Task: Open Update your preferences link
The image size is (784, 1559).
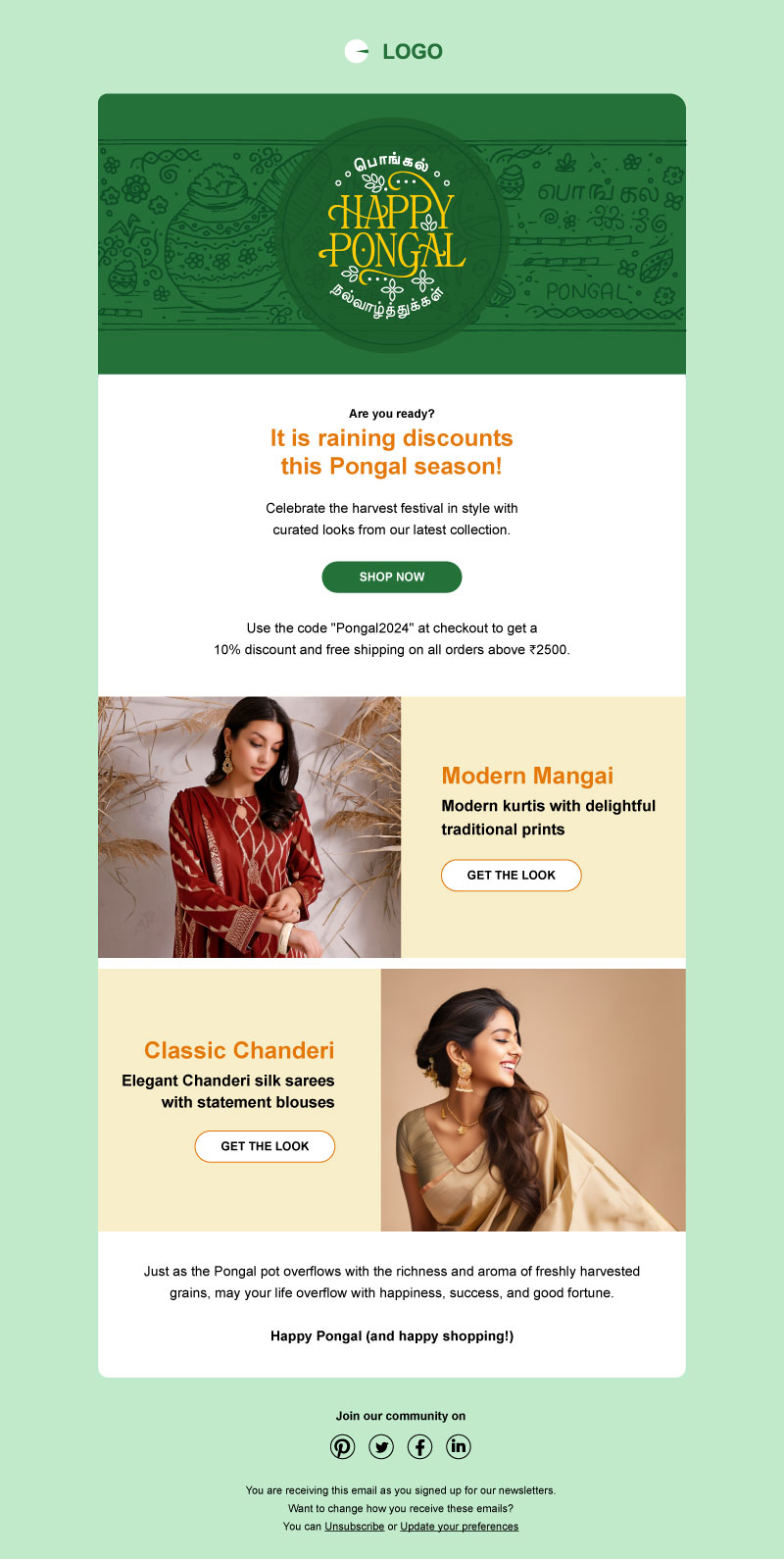Action: (460, 1527)
